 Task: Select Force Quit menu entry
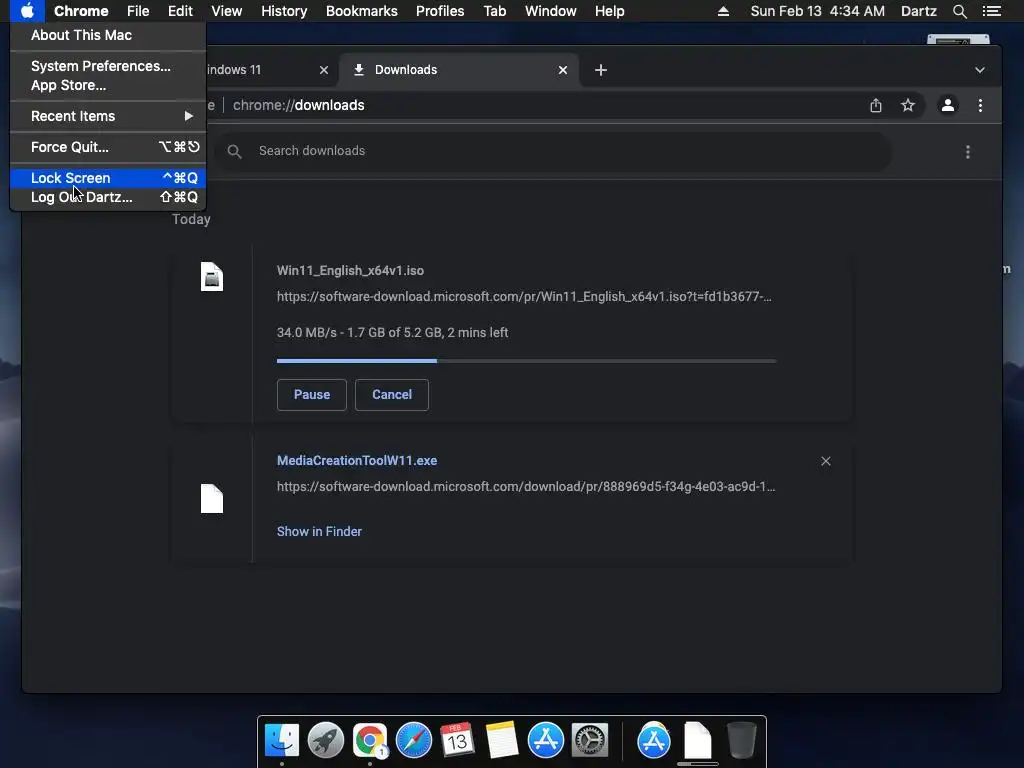coord(108,147)
